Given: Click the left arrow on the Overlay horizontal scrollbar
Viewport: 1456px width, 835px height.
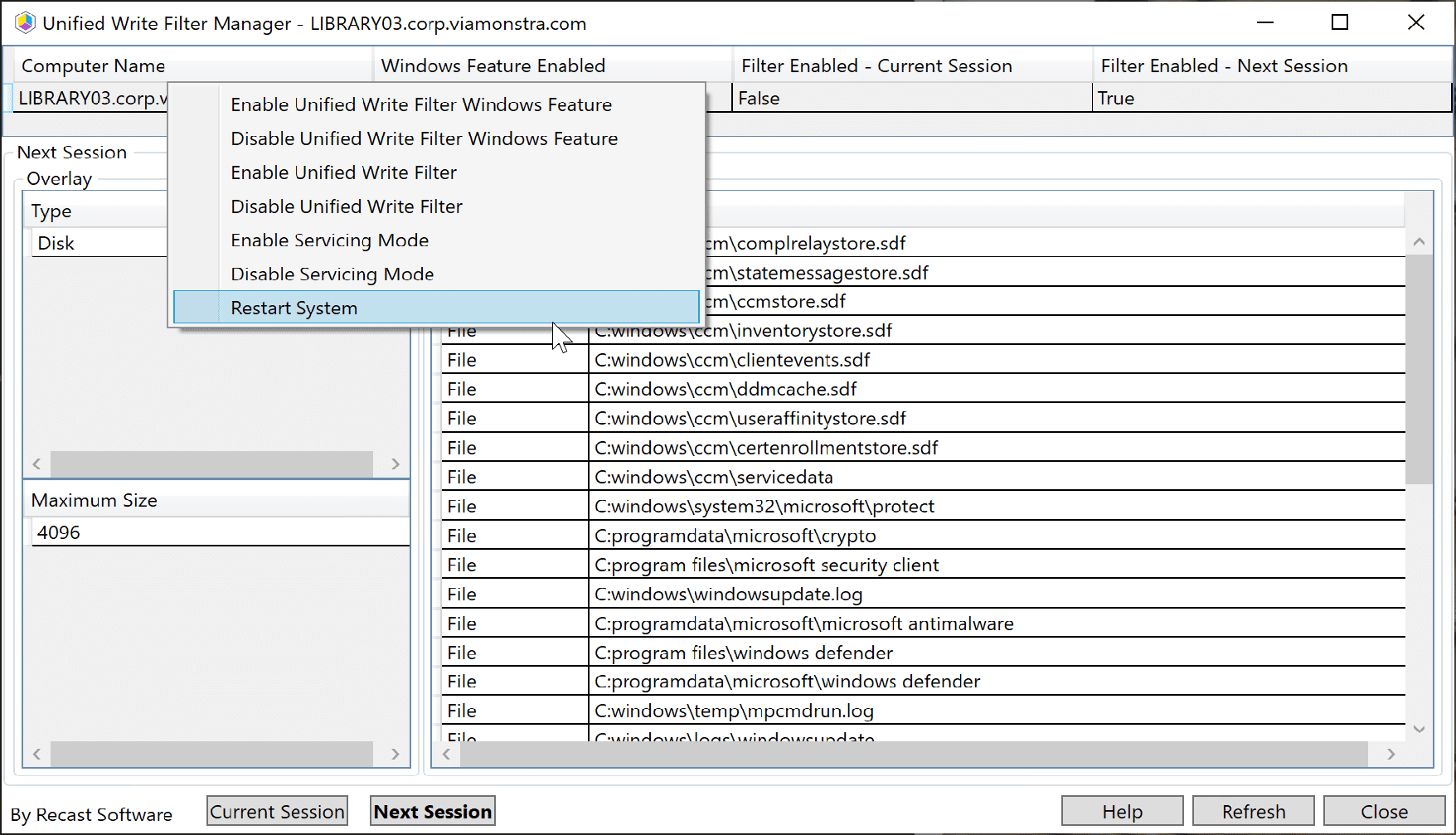Looking at the screenshot, I should point(36,464).
